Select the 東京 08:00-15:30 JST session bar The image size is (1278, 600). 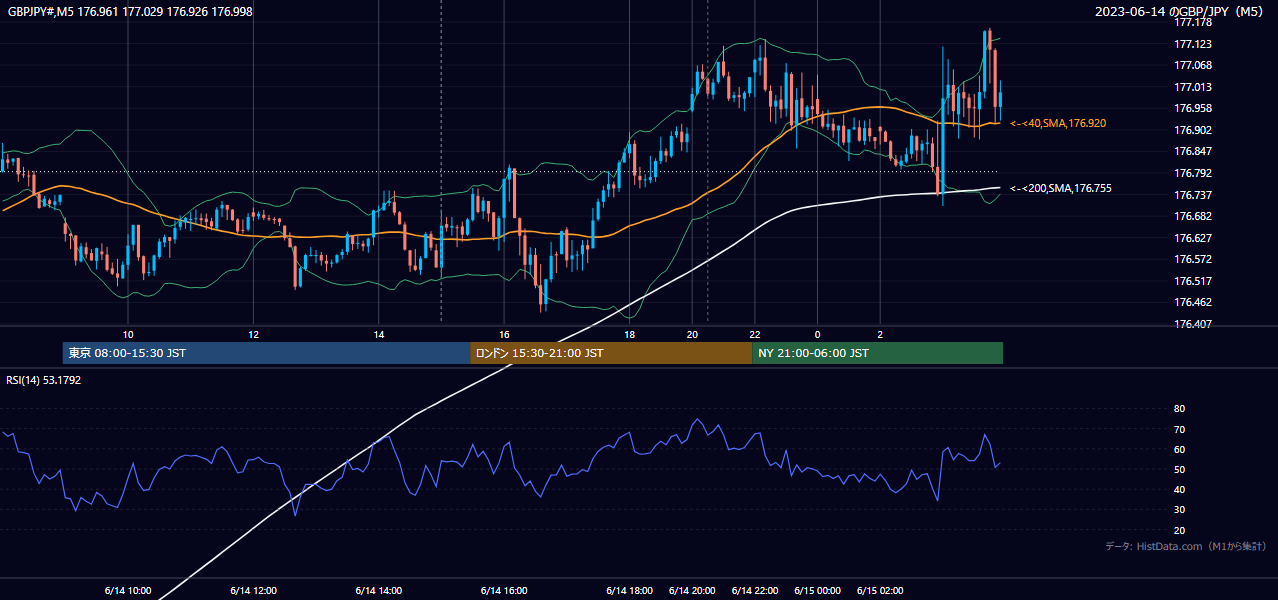266,353
